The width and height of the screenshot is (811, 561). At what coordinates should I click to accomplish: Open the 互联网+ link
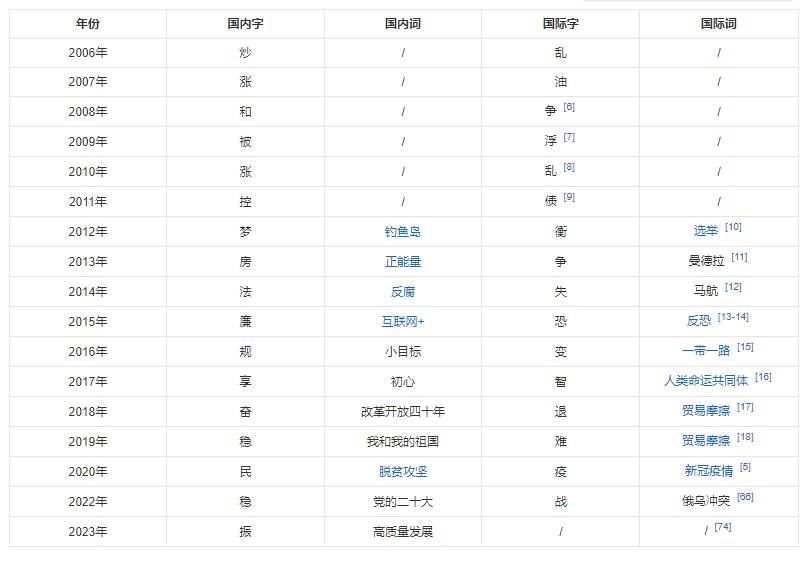tap(402, 322)
